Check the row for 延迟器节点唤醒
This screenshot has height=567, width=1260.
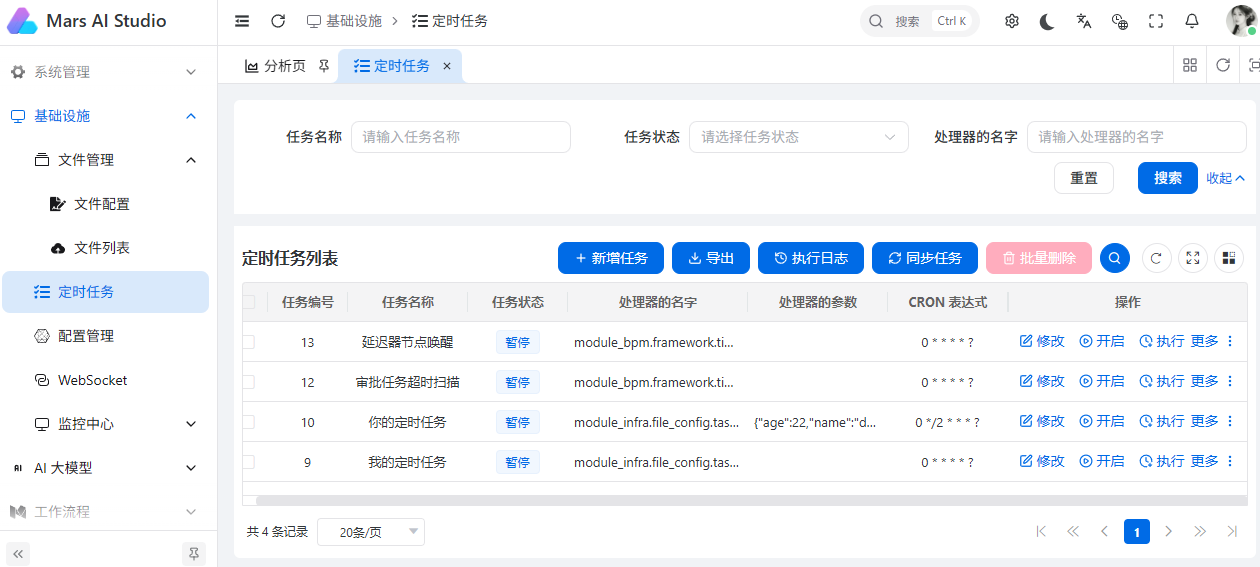pyautogui.click(x=248, y=342)
